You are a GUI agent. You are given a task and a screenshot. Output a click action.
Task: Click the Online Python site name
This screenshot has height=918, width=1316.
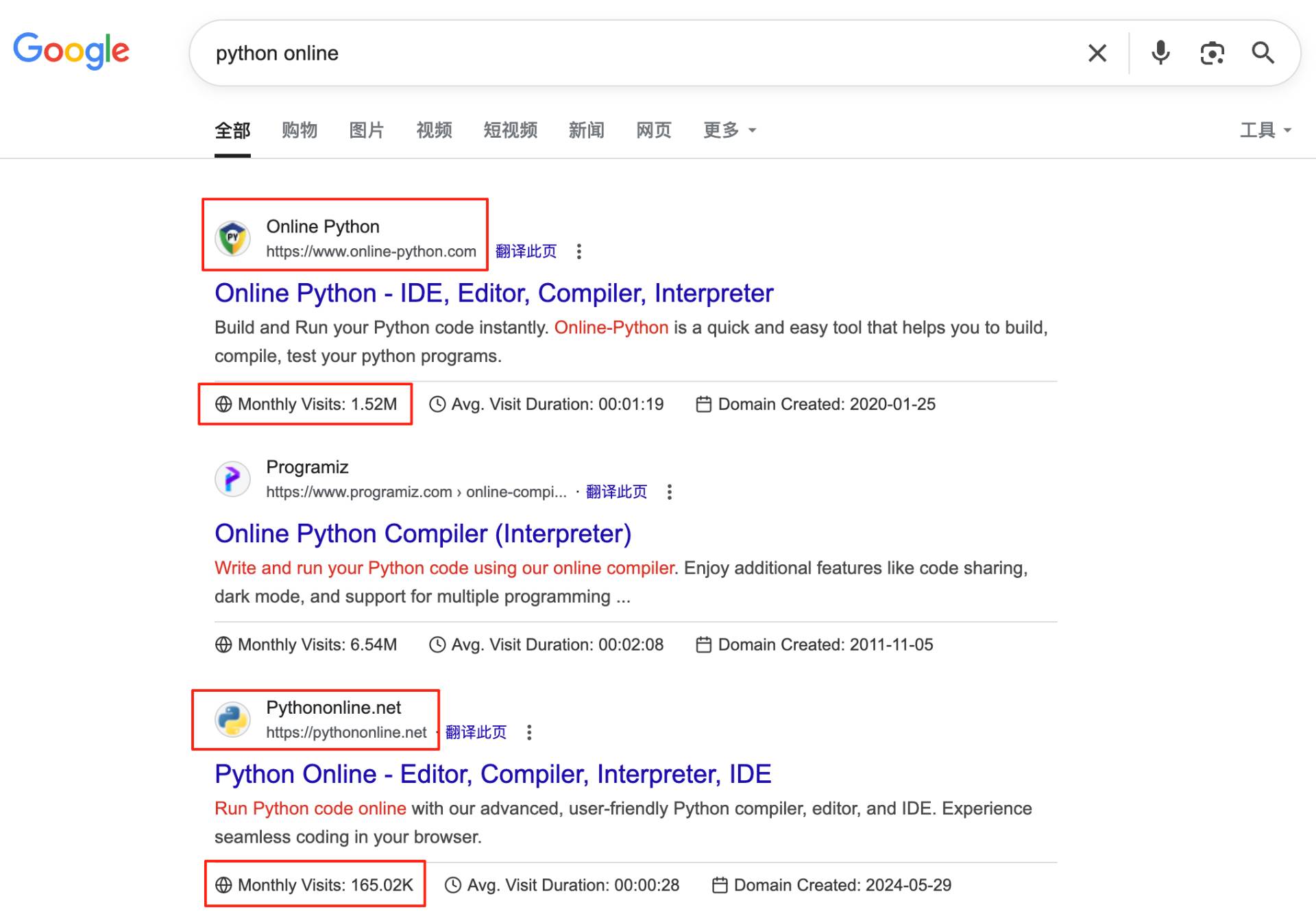(323, 226)
